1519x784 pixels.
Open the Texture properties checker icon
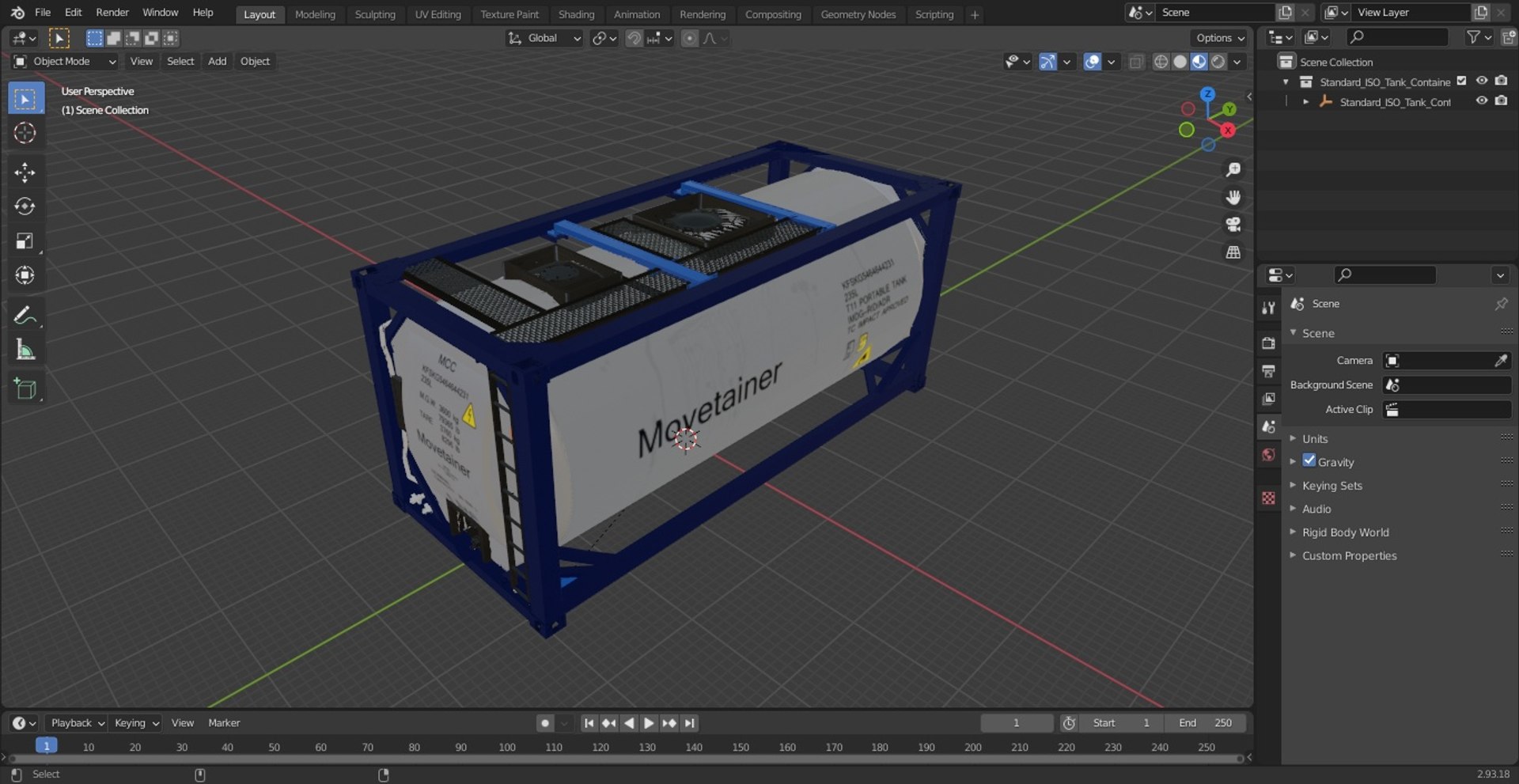click(x=1269, y=498)
